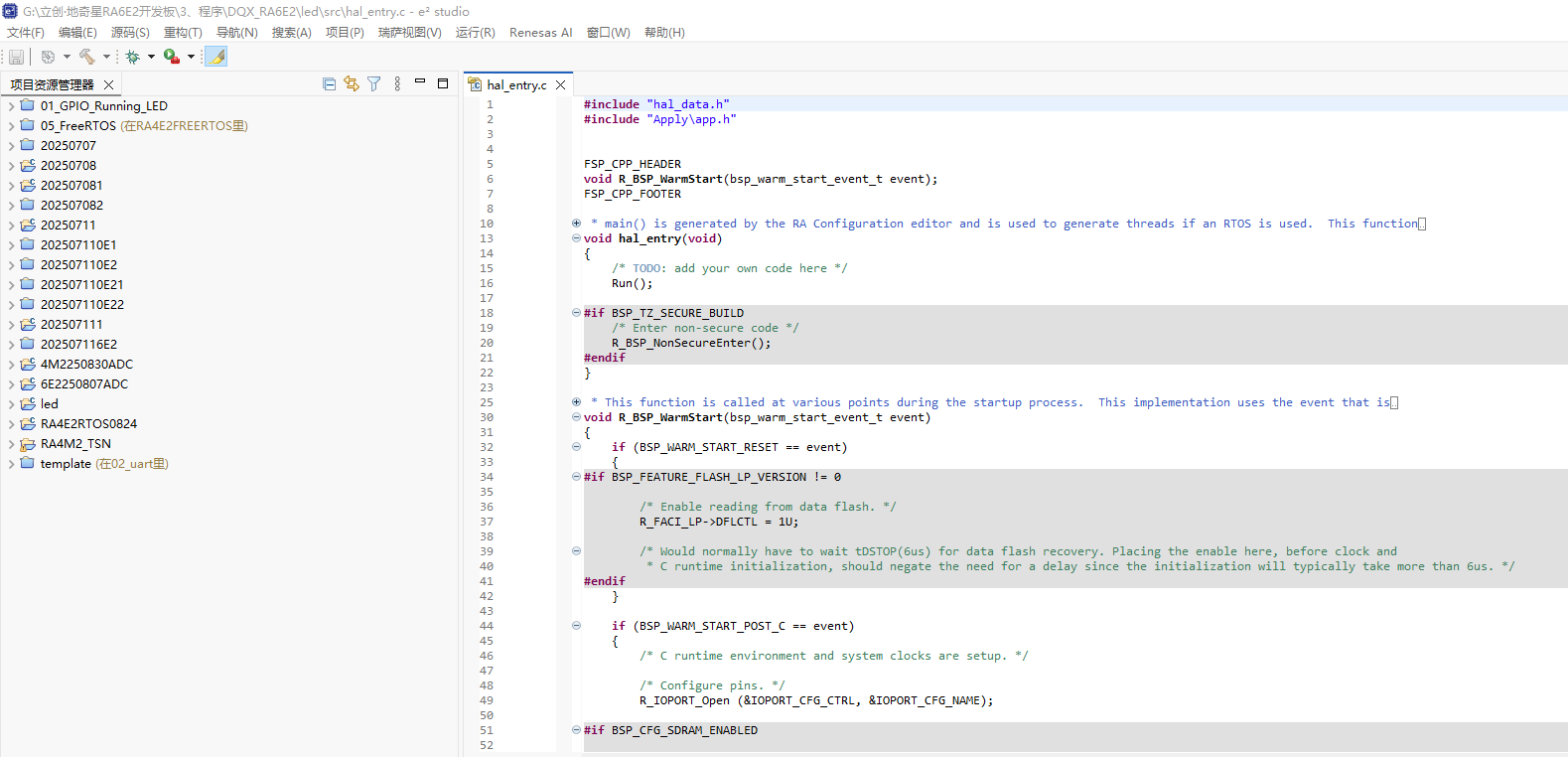The height and width of the screenshot is (757, 1568).
Task: Click the C file icon on hal_entry.c tab
Action: [x=476, y=85]
